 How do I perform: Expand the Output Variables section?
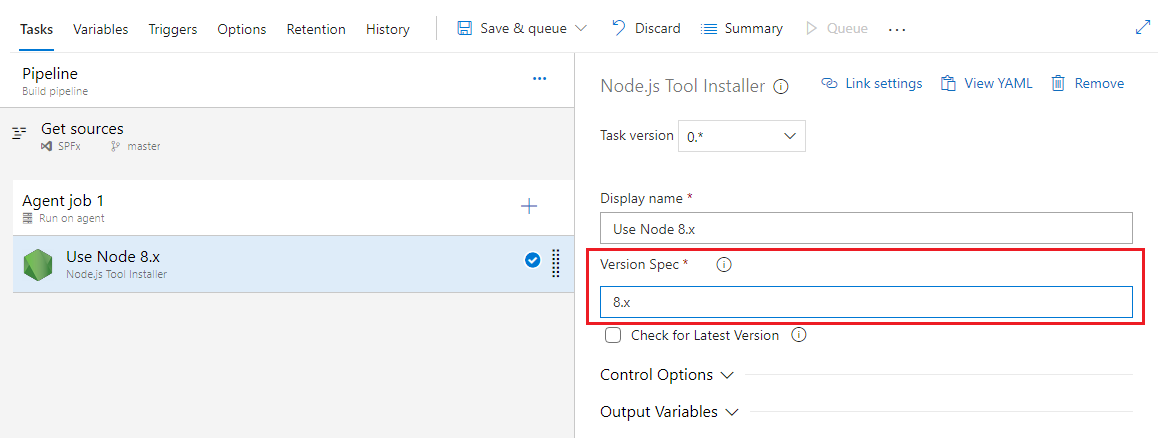668,412
